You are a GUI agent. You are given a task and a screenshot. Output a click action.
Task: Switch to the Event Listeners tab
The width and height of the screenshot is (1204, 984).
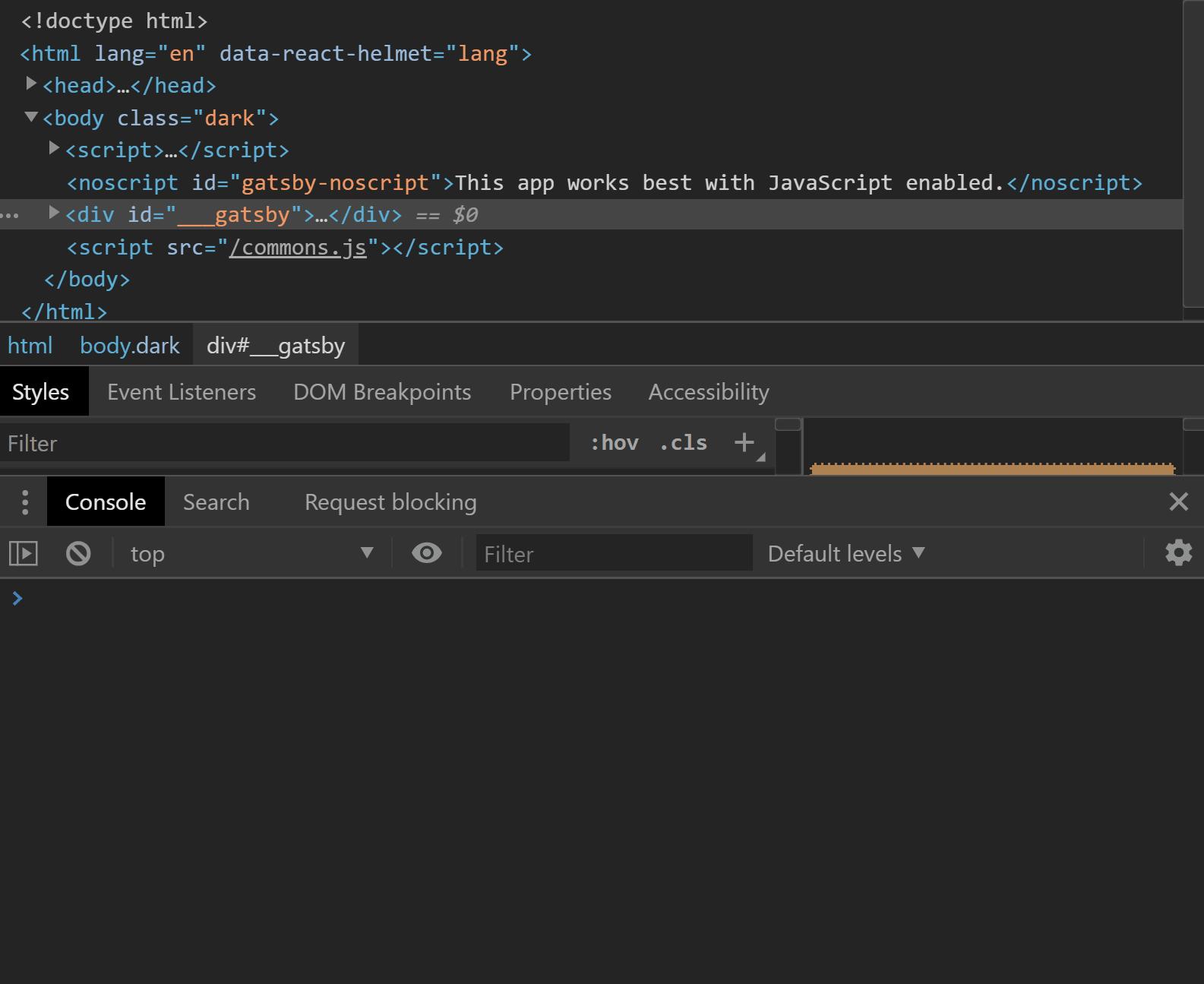(x=182, y=392)
